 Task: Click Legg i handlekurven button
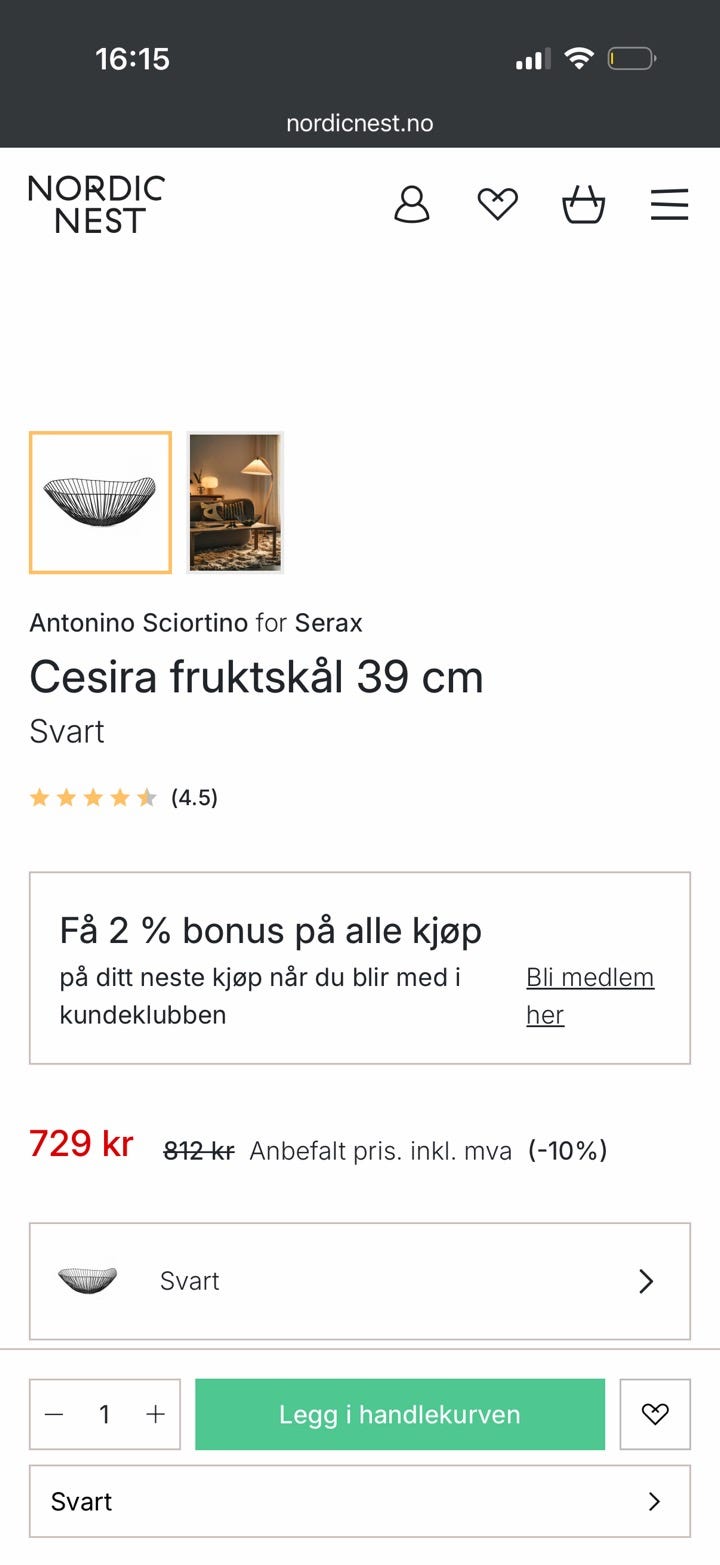[x=400, y=1414]
